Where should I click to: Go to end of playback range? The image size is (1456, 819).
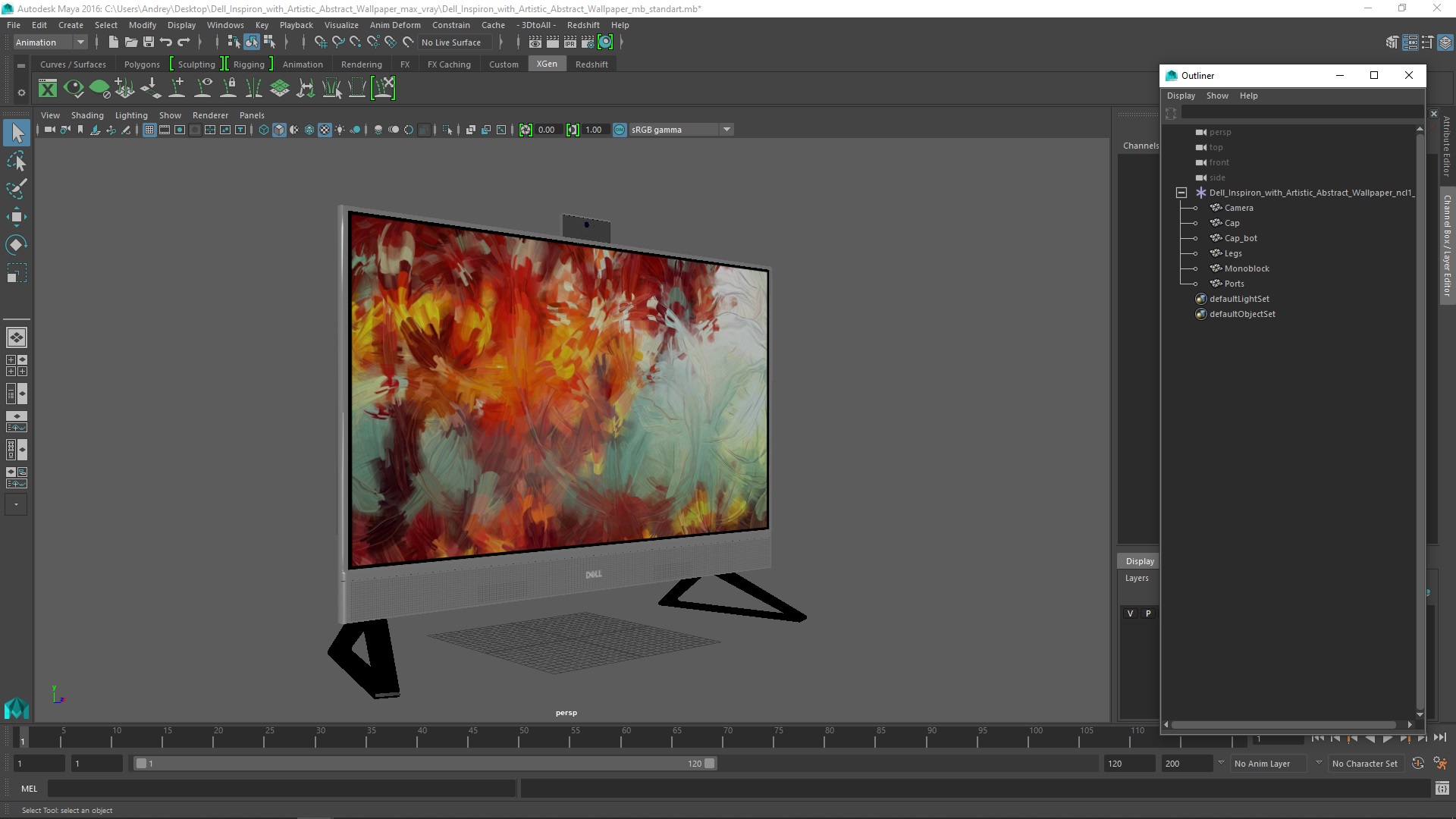(x=1439, y=738)
